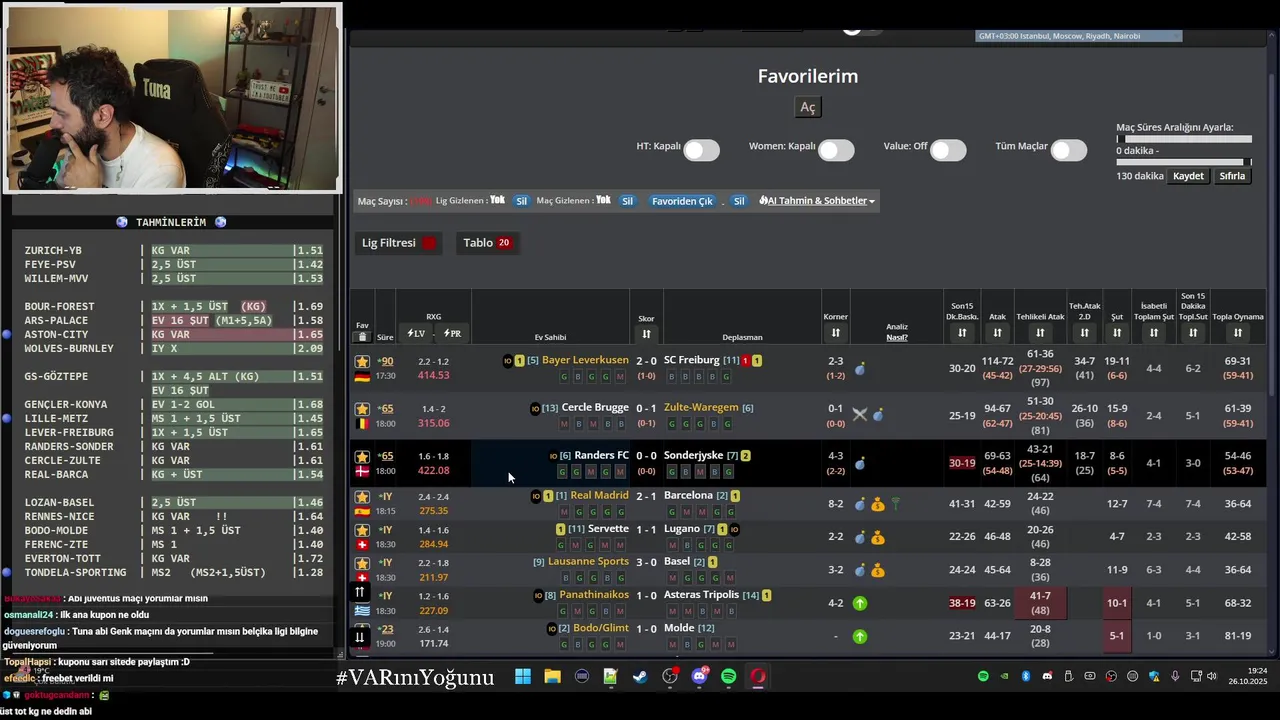Click the Favoriden Çık button

682,201
